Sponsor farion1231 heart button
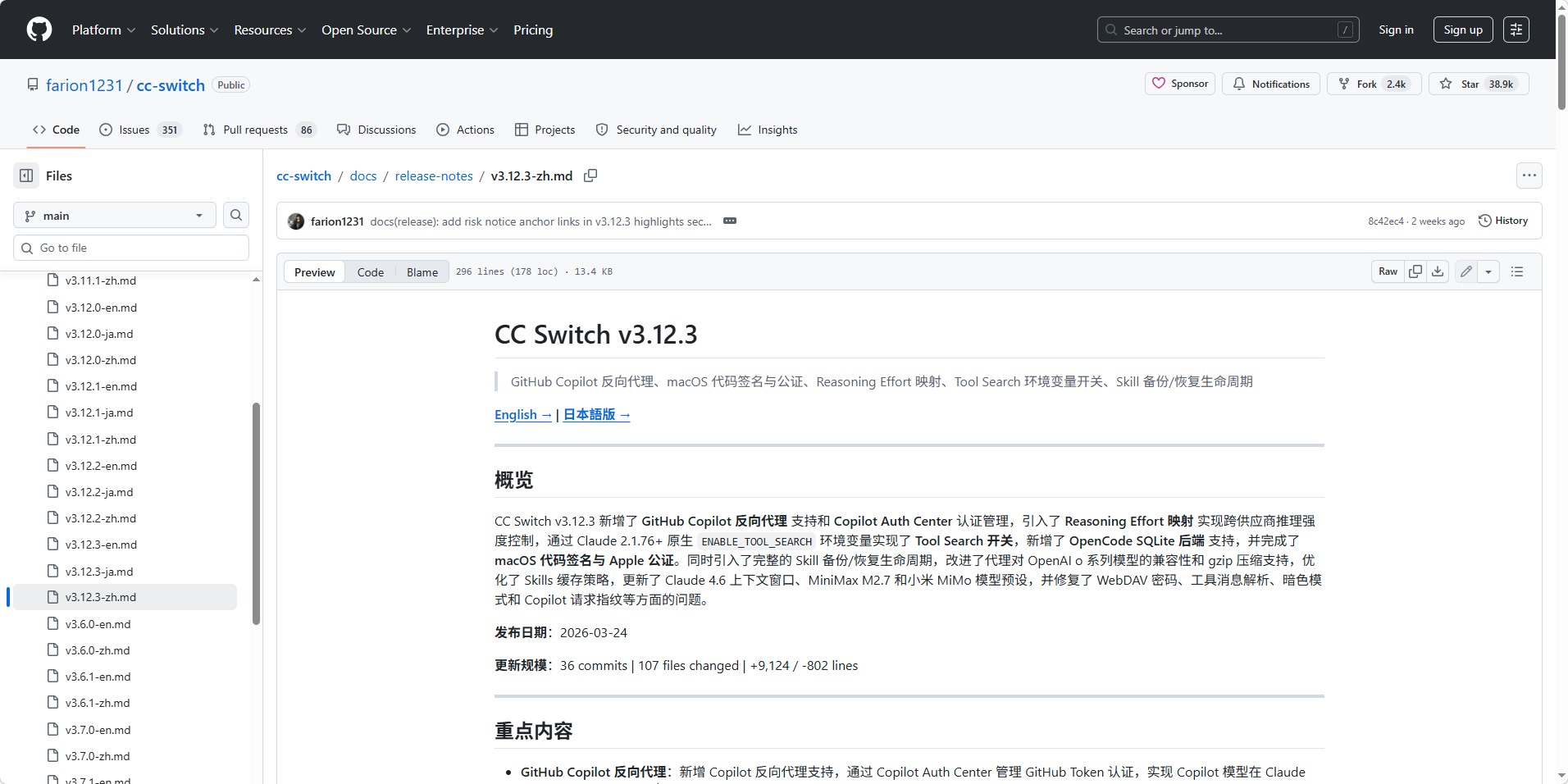1568x784 pixels. point(1180,84)
